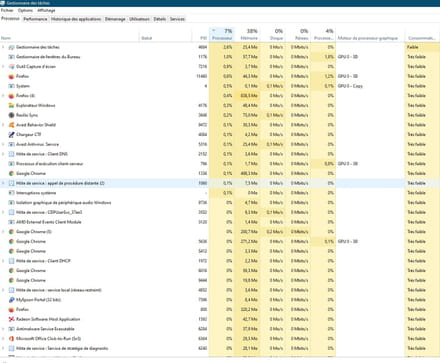The image size is (440, 363).
Task: Select the Firefox process with PID 11460
Action: coord(220,76)
